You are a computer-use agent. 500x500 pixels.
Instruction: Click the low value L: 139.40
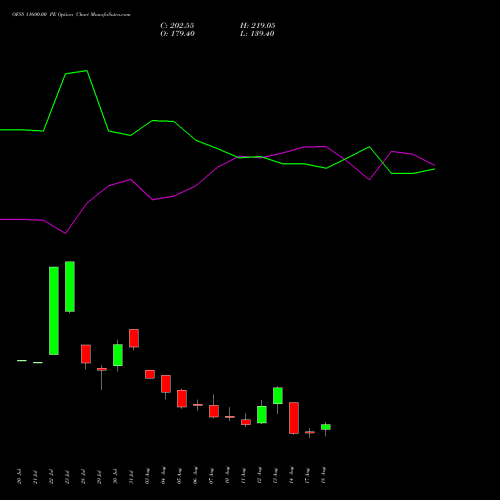(257, 34)
